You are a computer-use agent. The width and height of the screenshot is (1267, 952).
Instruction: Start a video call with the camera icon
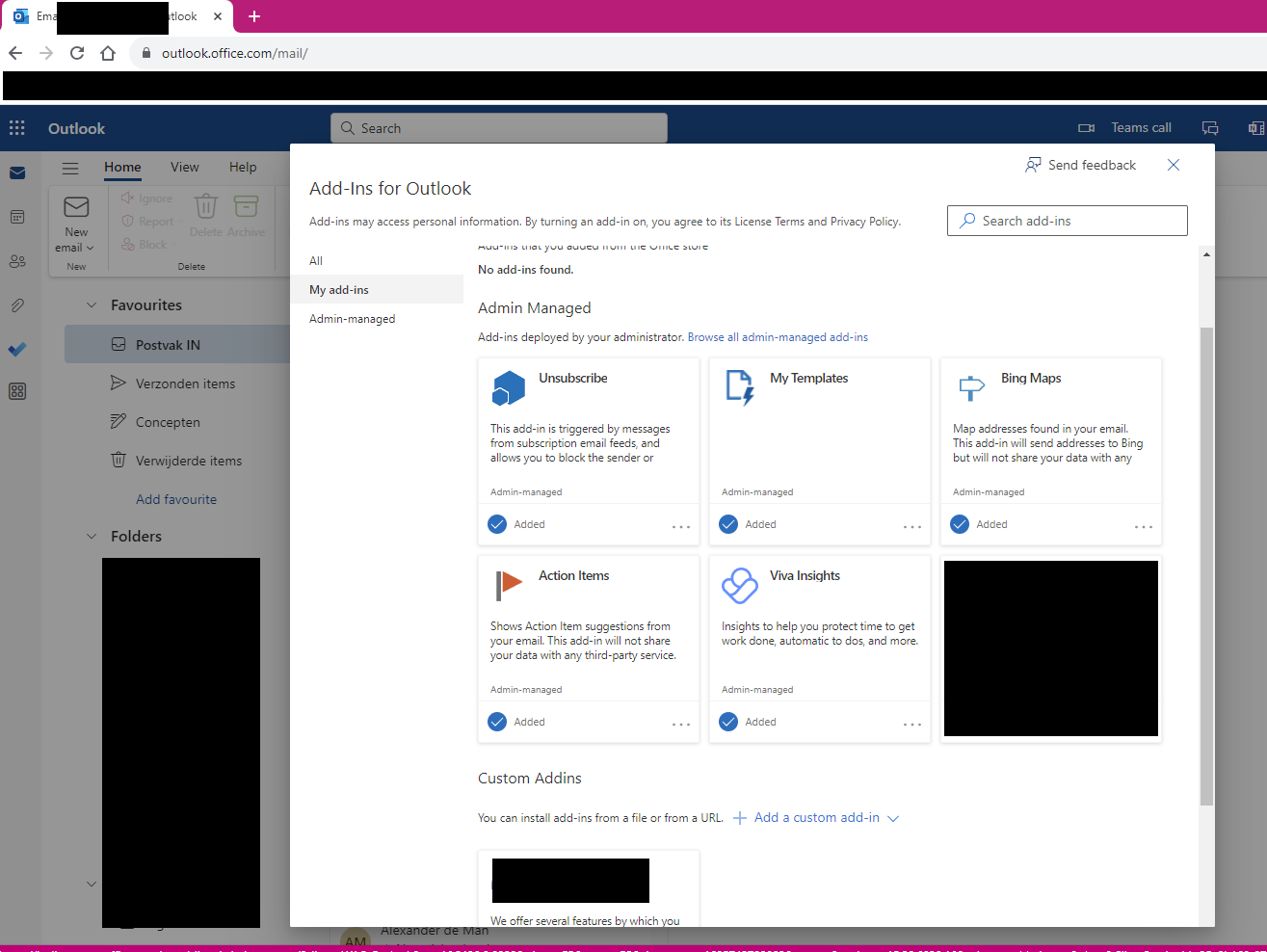(1086, 127)
